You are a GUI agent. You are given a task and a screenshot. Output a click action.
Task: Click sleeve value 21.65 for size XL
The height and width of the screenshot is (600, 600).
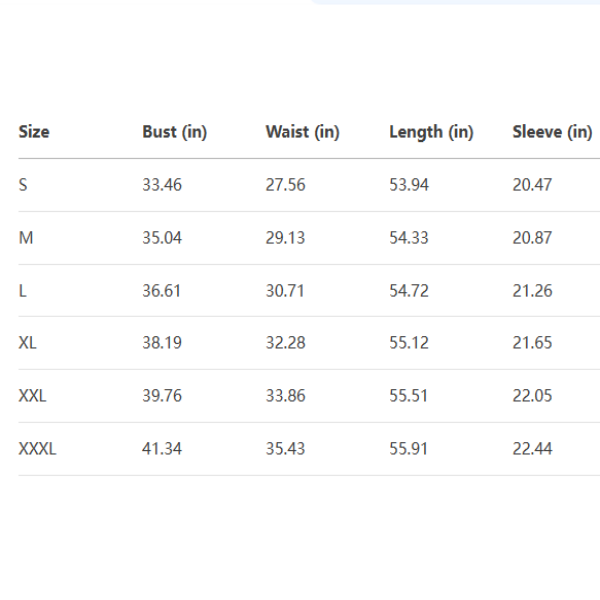(532, 343)
